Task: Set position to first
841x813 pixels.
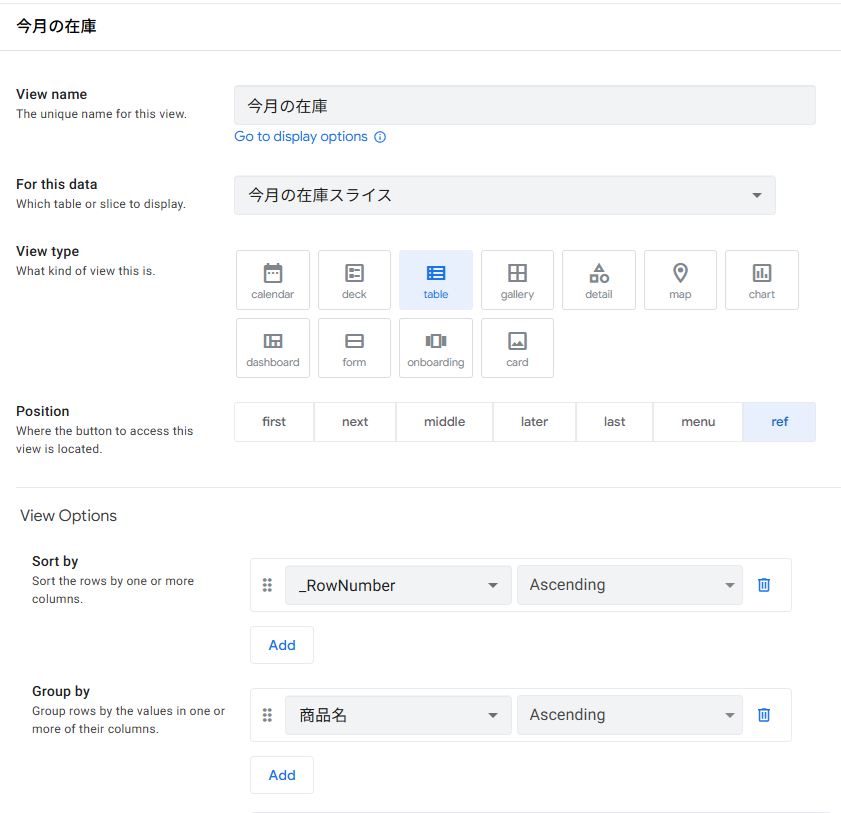Action: click(x=274, y=422)
